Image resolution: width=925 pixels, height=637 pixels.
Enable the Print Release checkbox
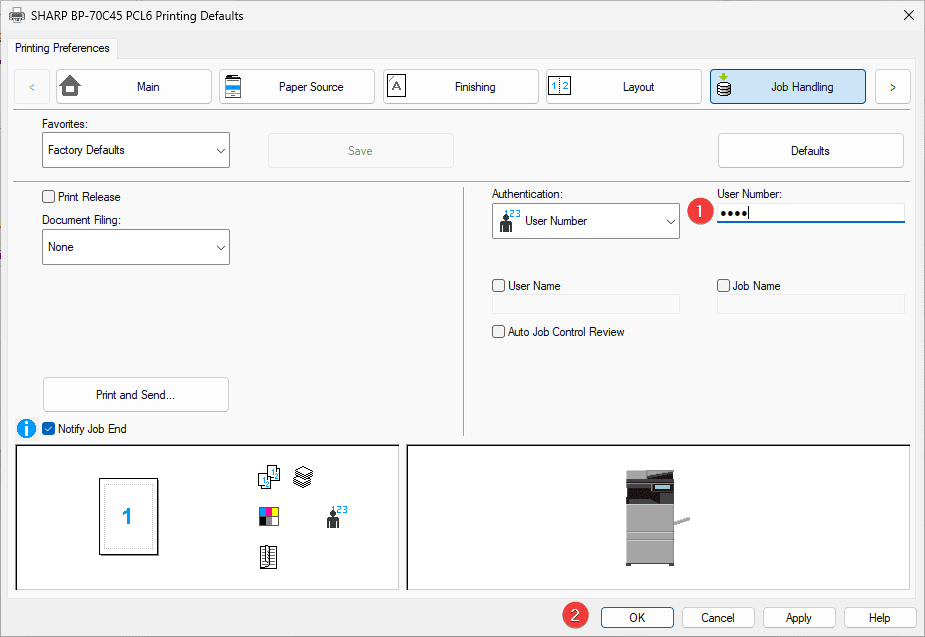[49, 197]
